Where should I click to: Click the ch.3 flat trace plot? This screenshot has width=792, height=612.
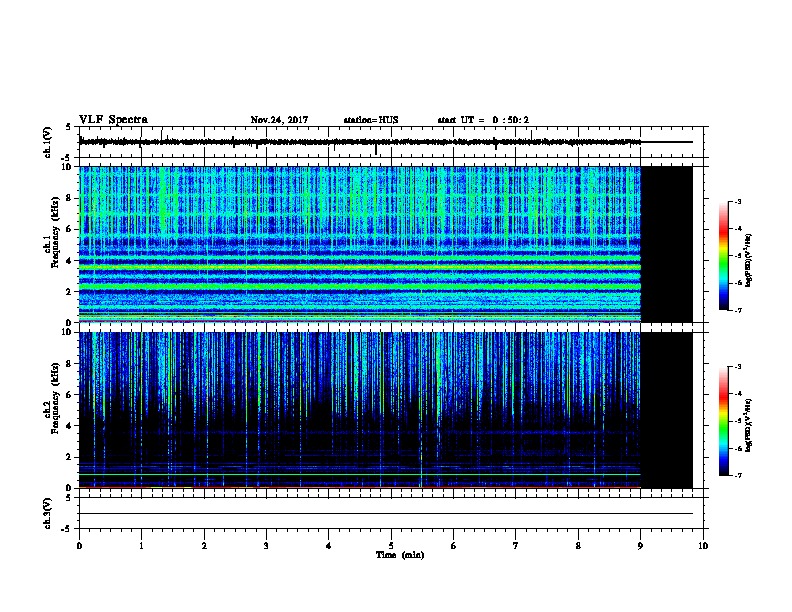(391, 513)
